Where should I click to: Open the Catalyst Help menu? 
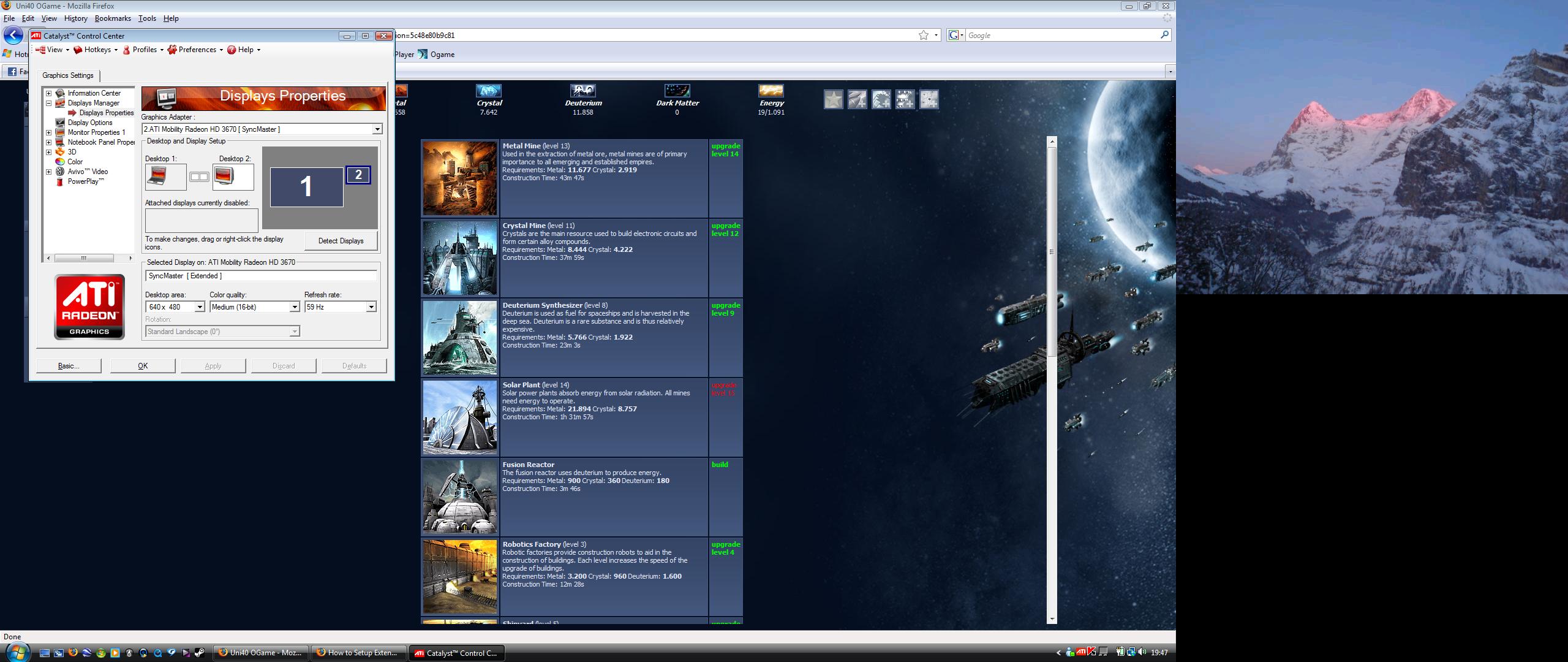[x=244, y=50]
